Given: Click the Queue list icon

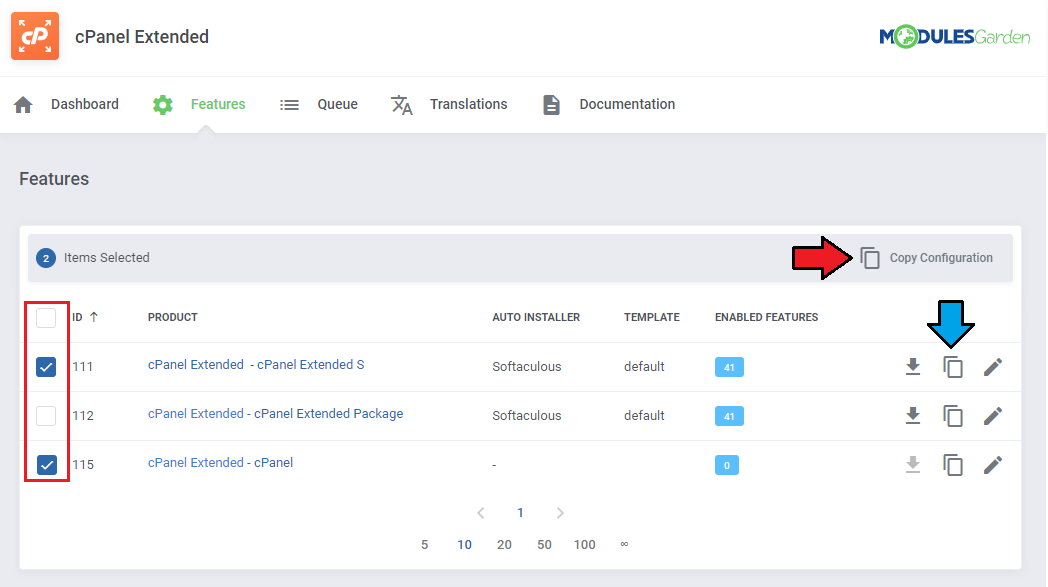Looking at the screenshot, I should (289, 105).
